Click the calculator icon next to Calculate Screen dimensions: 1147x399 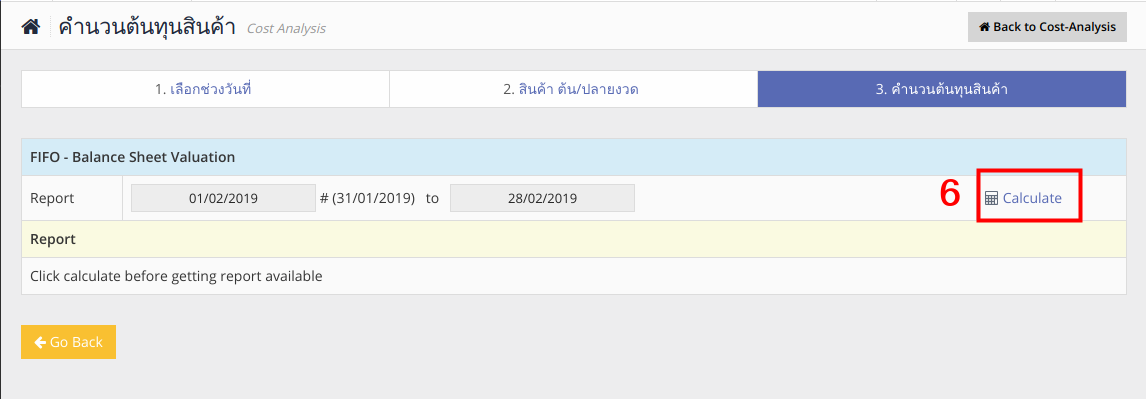pos(991,198)
